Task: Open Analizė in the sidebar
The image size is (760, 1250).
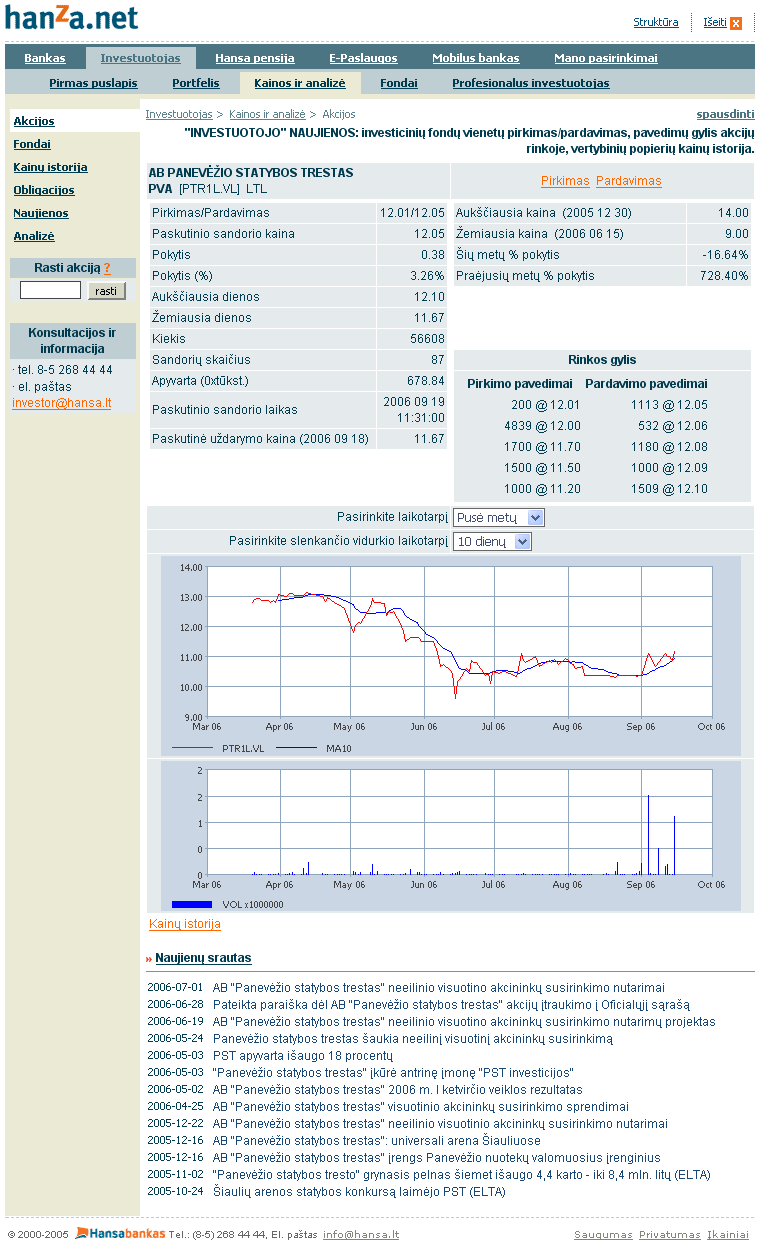Action: tap(34, 236)
